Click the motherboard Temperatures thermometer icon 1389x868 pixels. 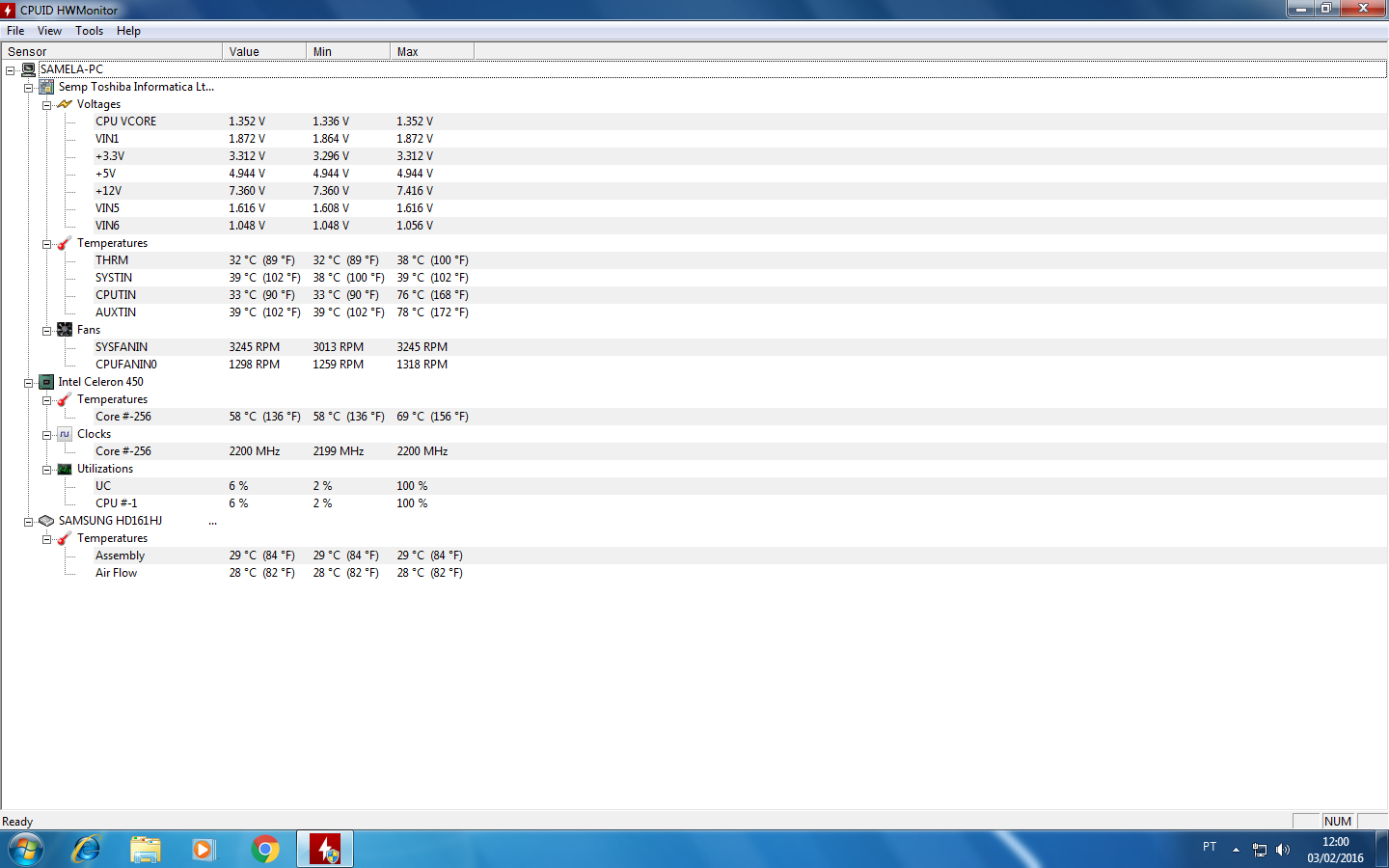pos(65,243)
